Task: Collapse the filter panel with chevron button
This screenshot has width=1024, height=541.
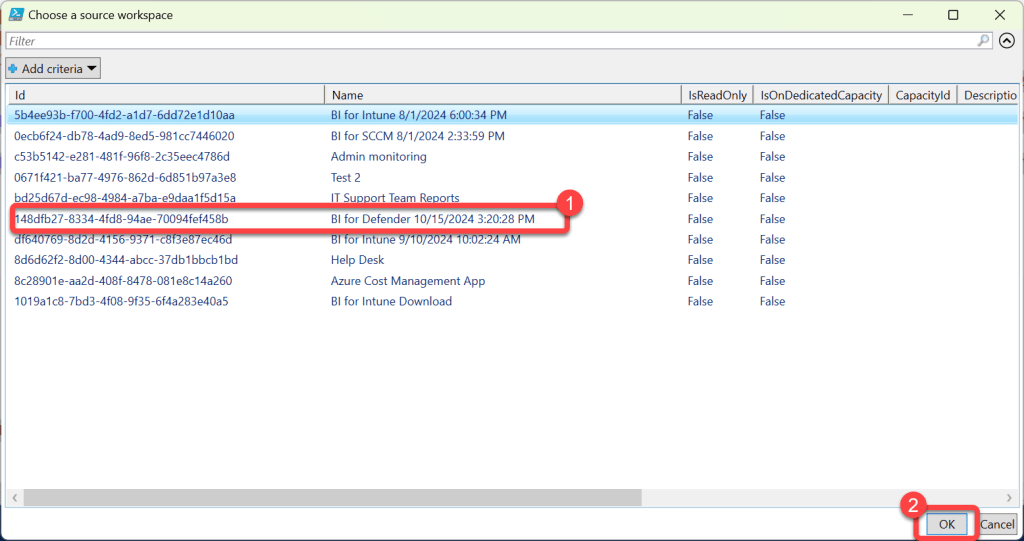Action: tap(1006, 41)
